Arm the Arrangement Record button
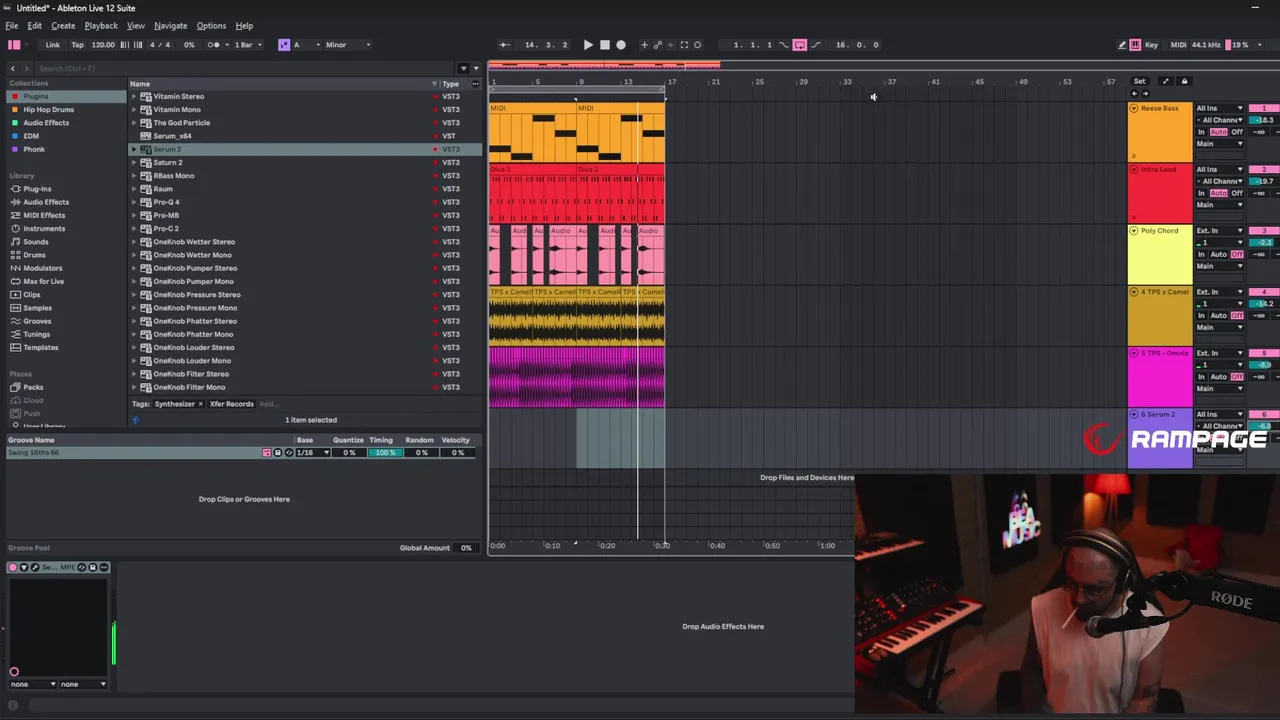Screen dimensions: 1280x720 (621, 45)
